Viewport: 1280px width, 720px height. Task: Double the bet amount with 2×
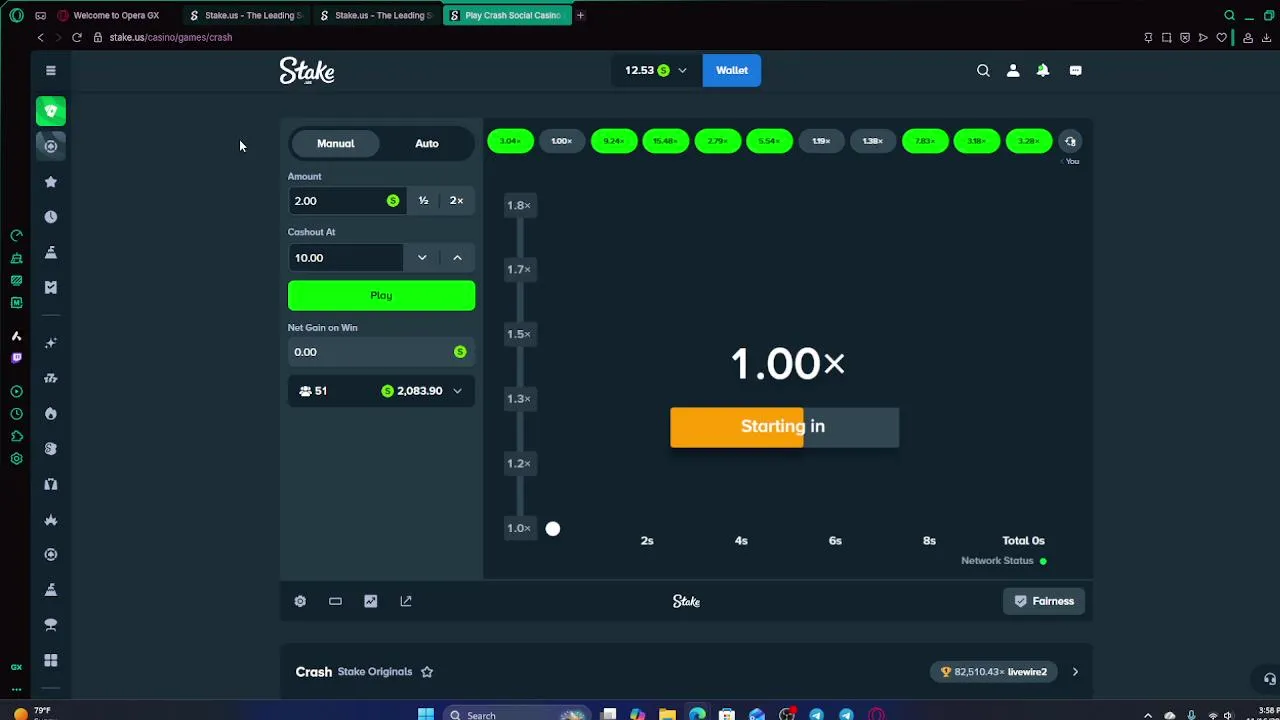tap(457, 201)
